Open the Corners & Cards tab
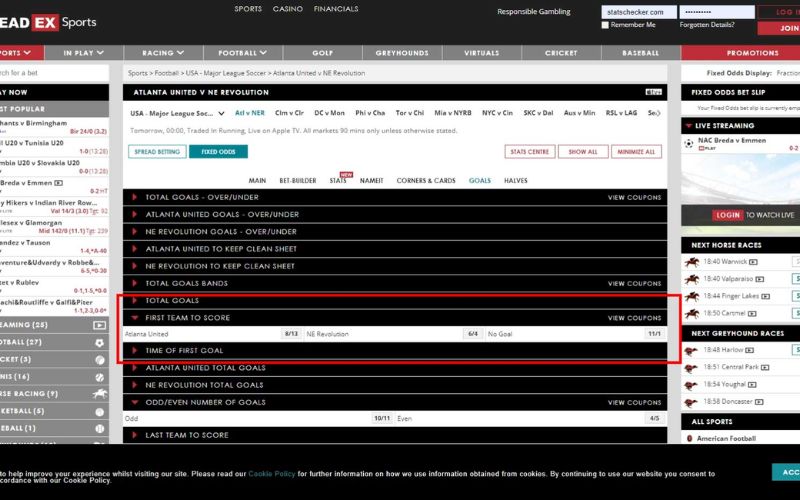This screenshot has width=800, height=500. [x=426, y=181]
